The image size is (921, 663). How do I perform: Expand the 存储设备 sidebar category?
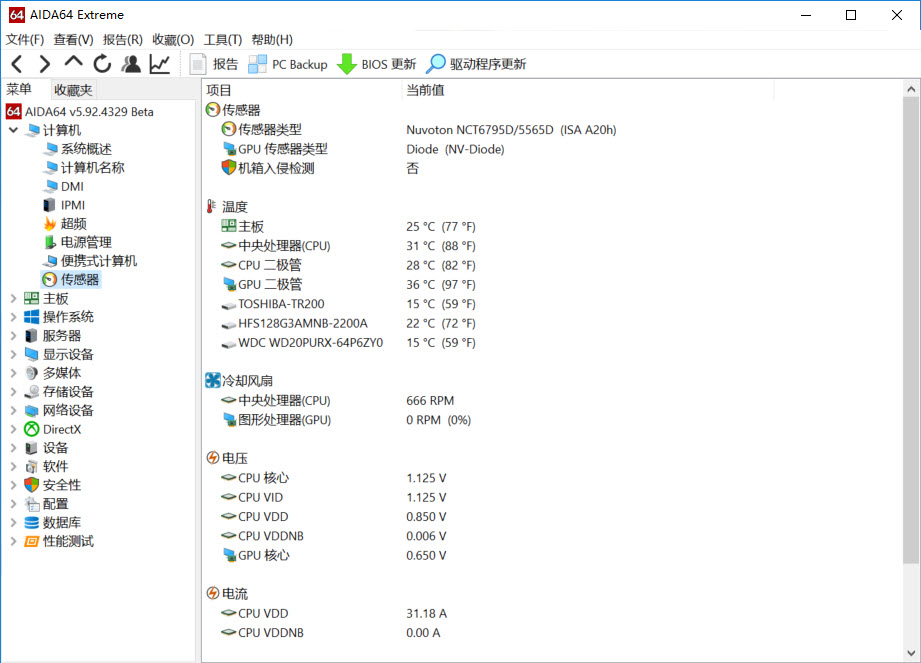point(14,391)
